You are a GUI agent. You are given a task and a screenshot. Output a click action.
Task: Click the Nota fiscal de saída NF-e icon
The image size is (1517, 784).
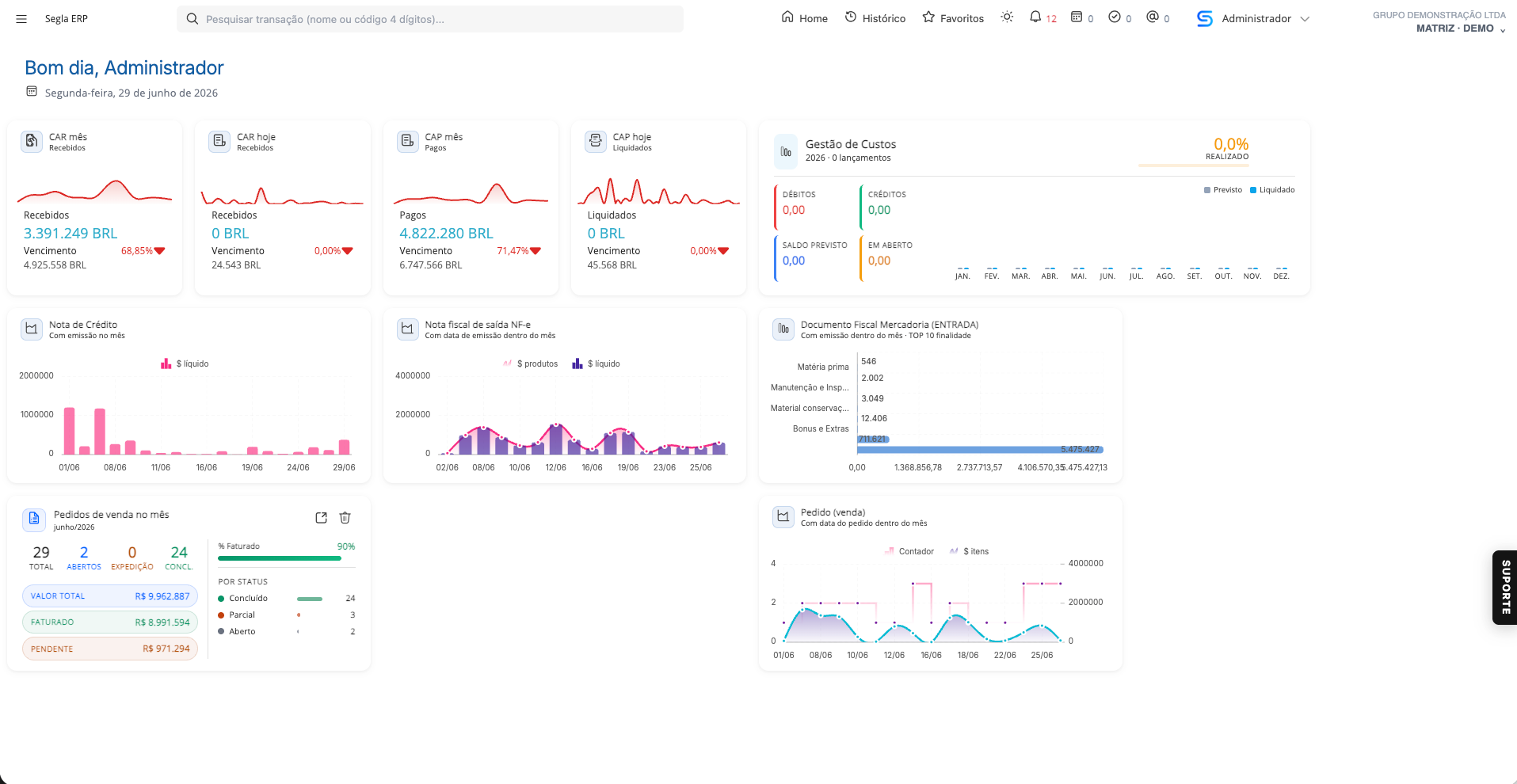pyautogui.click(x=407, y=329)
